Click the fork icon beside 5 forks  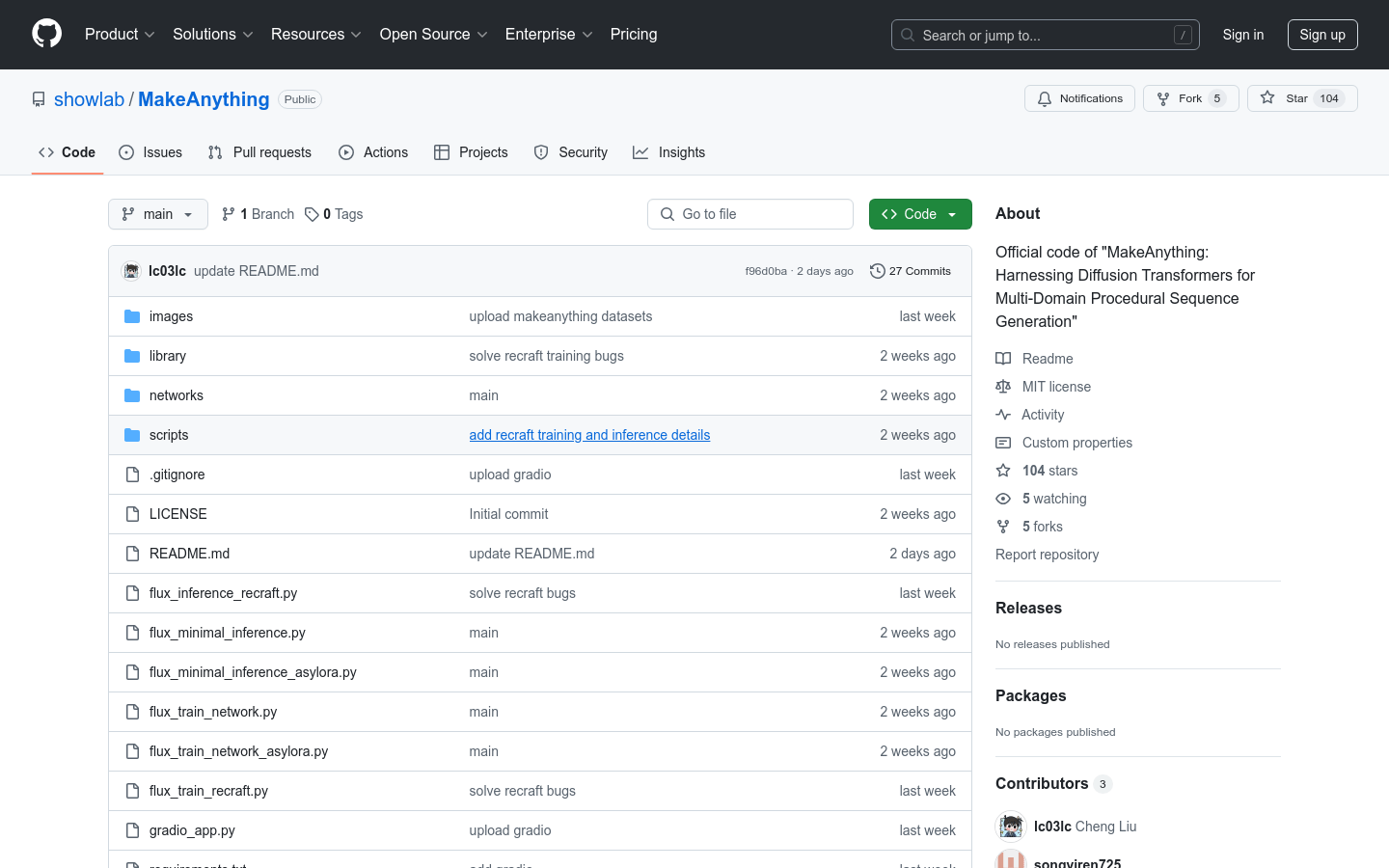tap(1003, 527)
